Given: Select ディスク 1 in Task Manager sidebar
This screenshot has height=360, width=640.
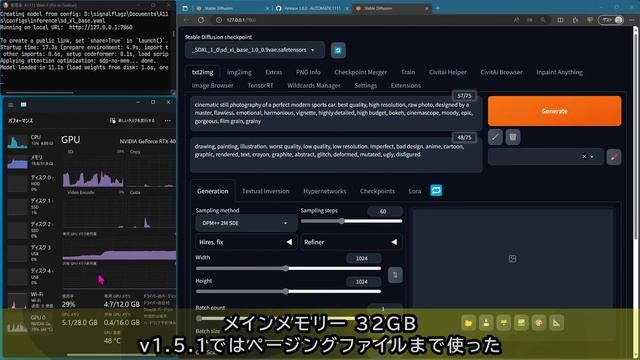Looking at the screenshot, I should coord(31,207).
